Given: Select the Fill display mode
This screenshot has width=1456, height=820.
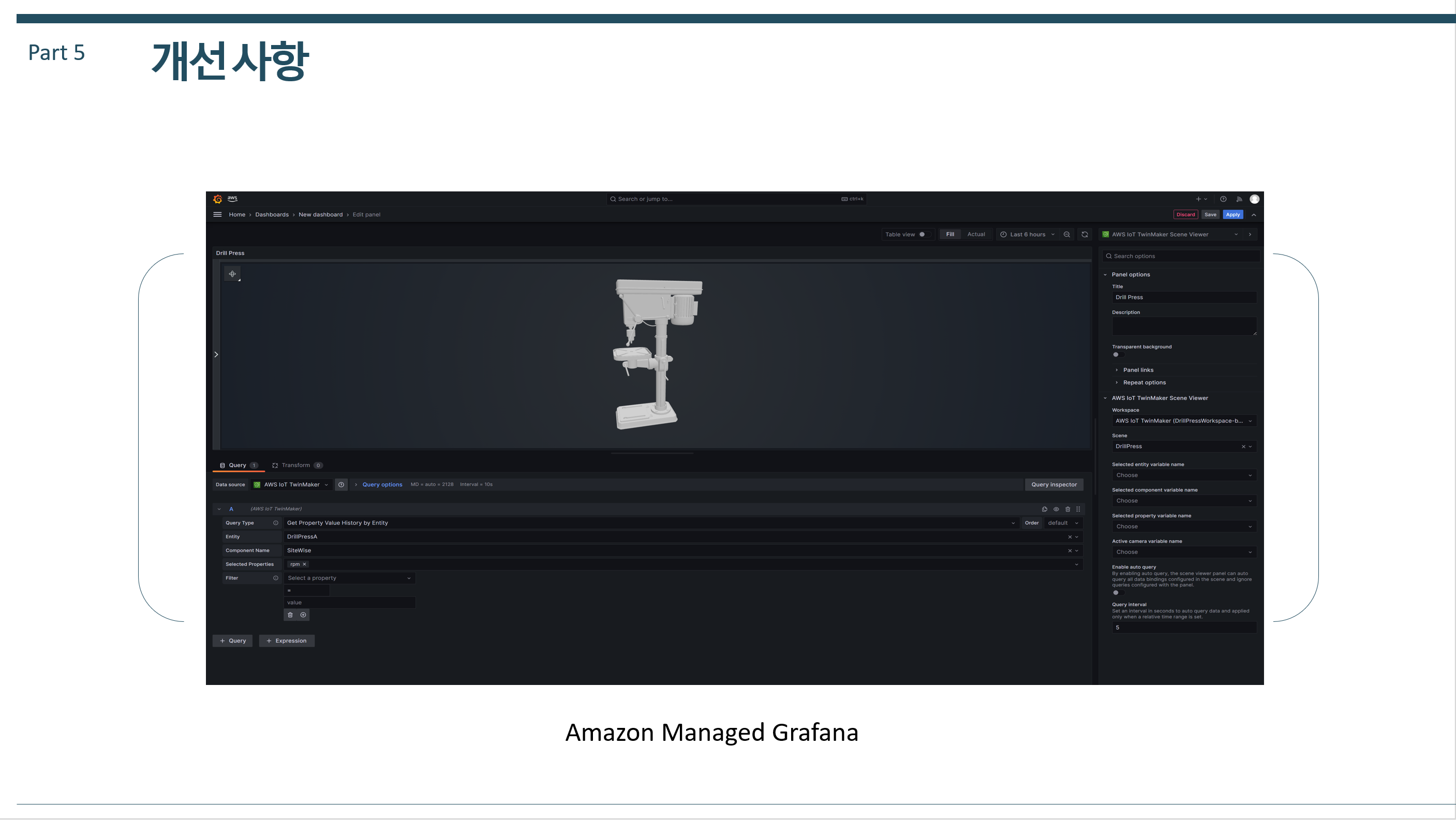Looking at the screenshot, I should [x=950, y=234].
